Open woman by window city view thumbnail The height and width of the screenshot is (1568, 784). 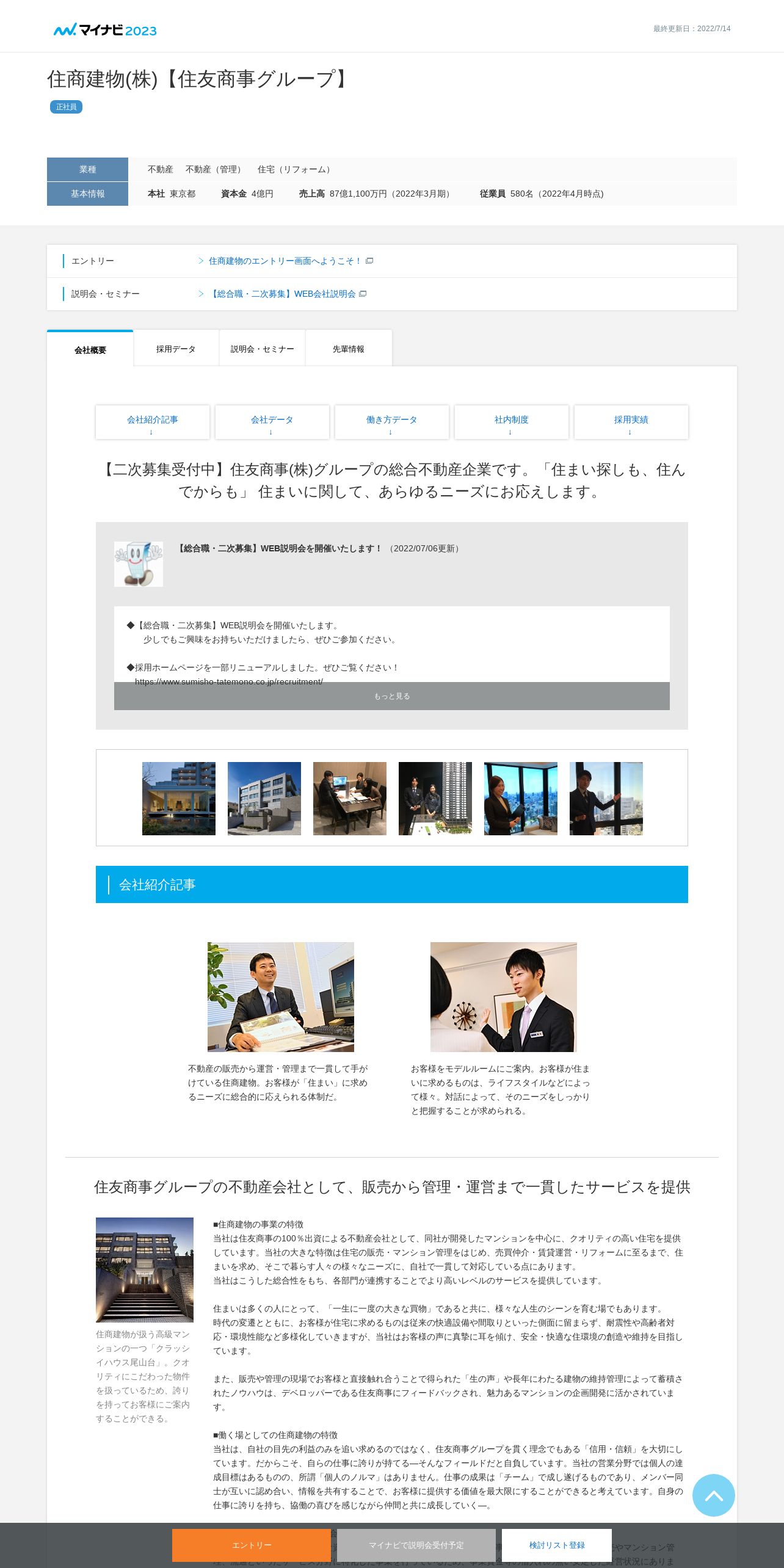coord(521,799)
